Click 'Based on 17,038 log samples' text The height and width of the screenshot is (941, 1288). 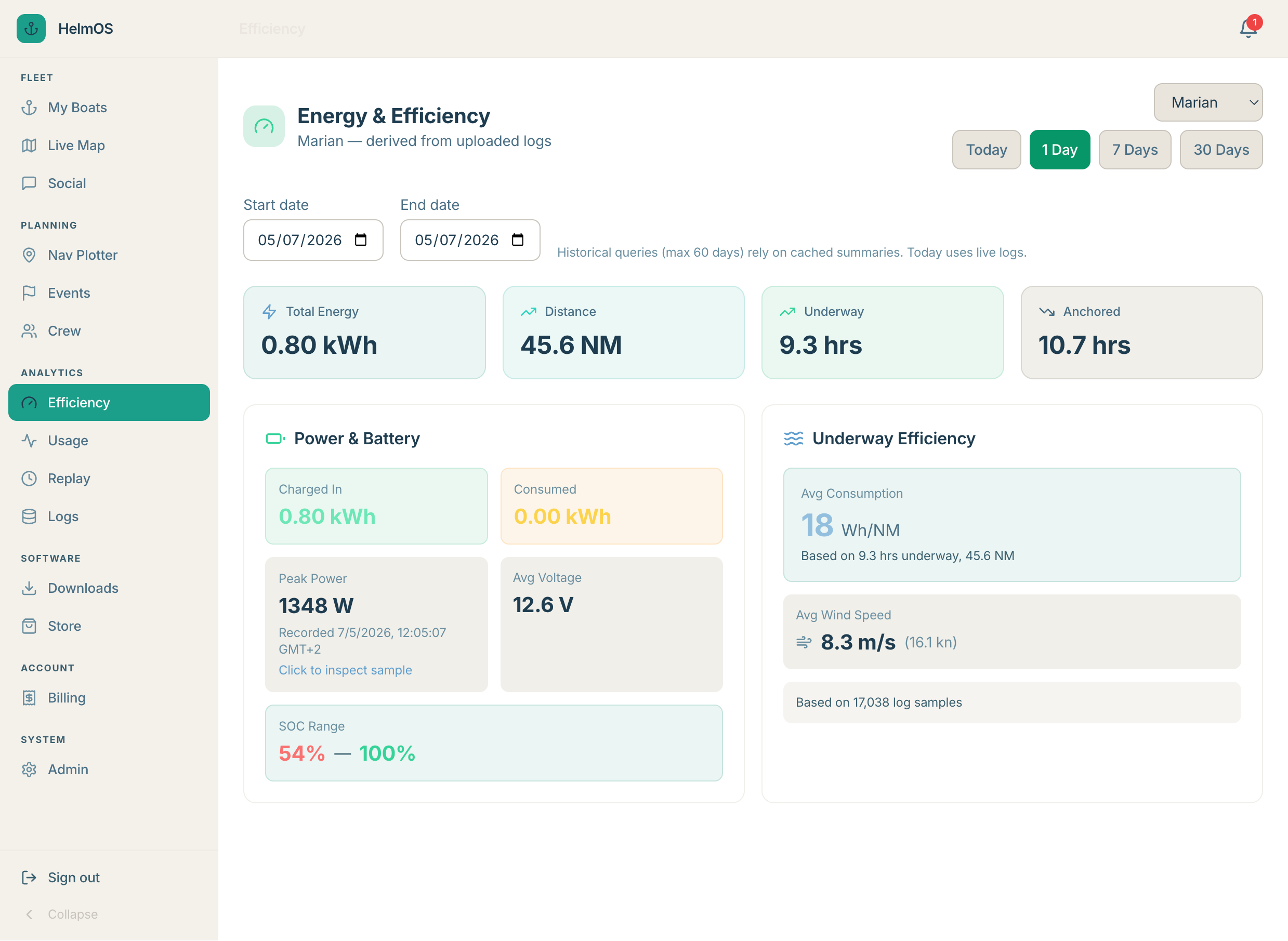(878, 703)
